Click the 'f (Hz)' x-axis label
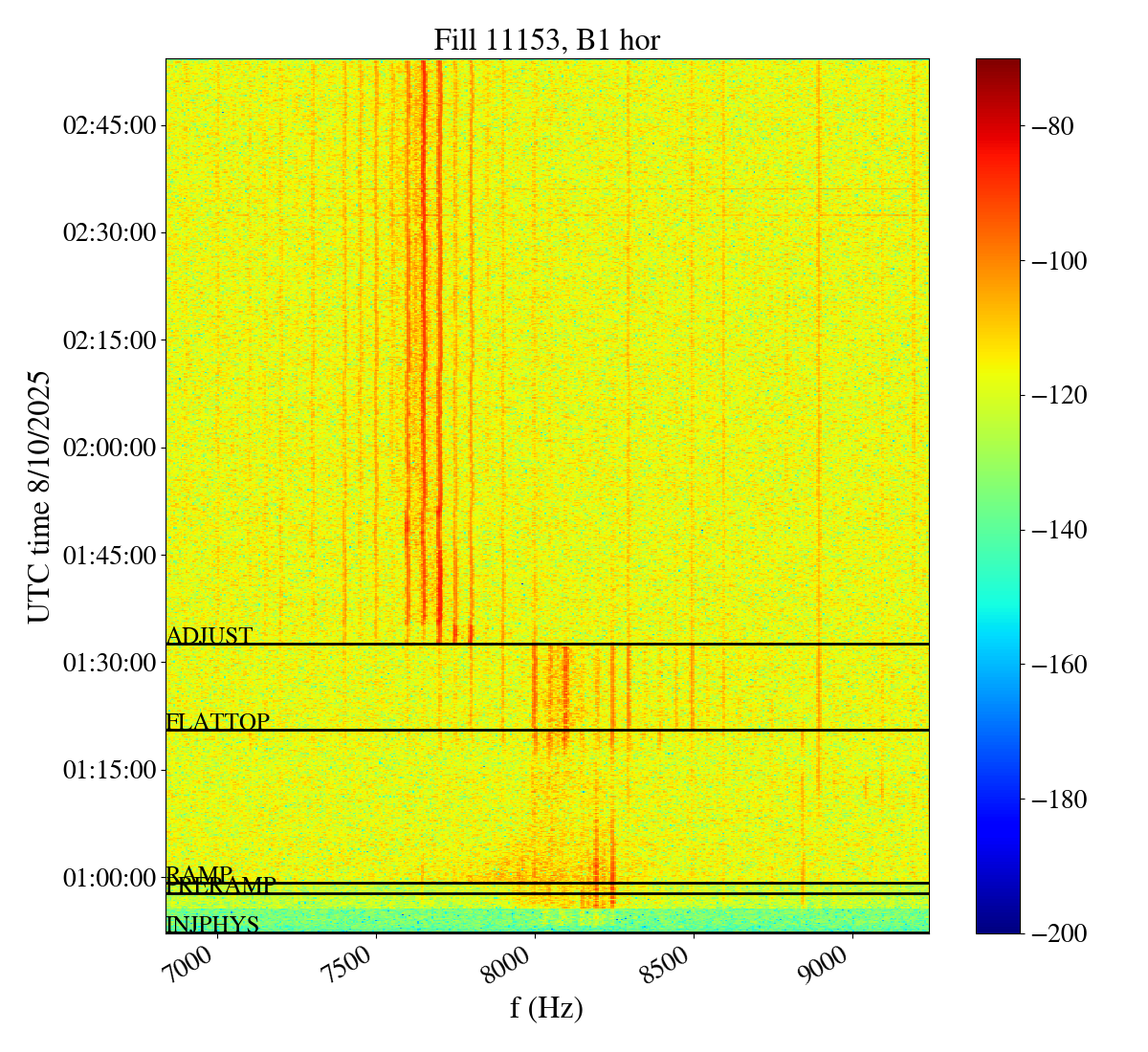This screenshot has height=1052, width=1148. tap(546, 1007)
